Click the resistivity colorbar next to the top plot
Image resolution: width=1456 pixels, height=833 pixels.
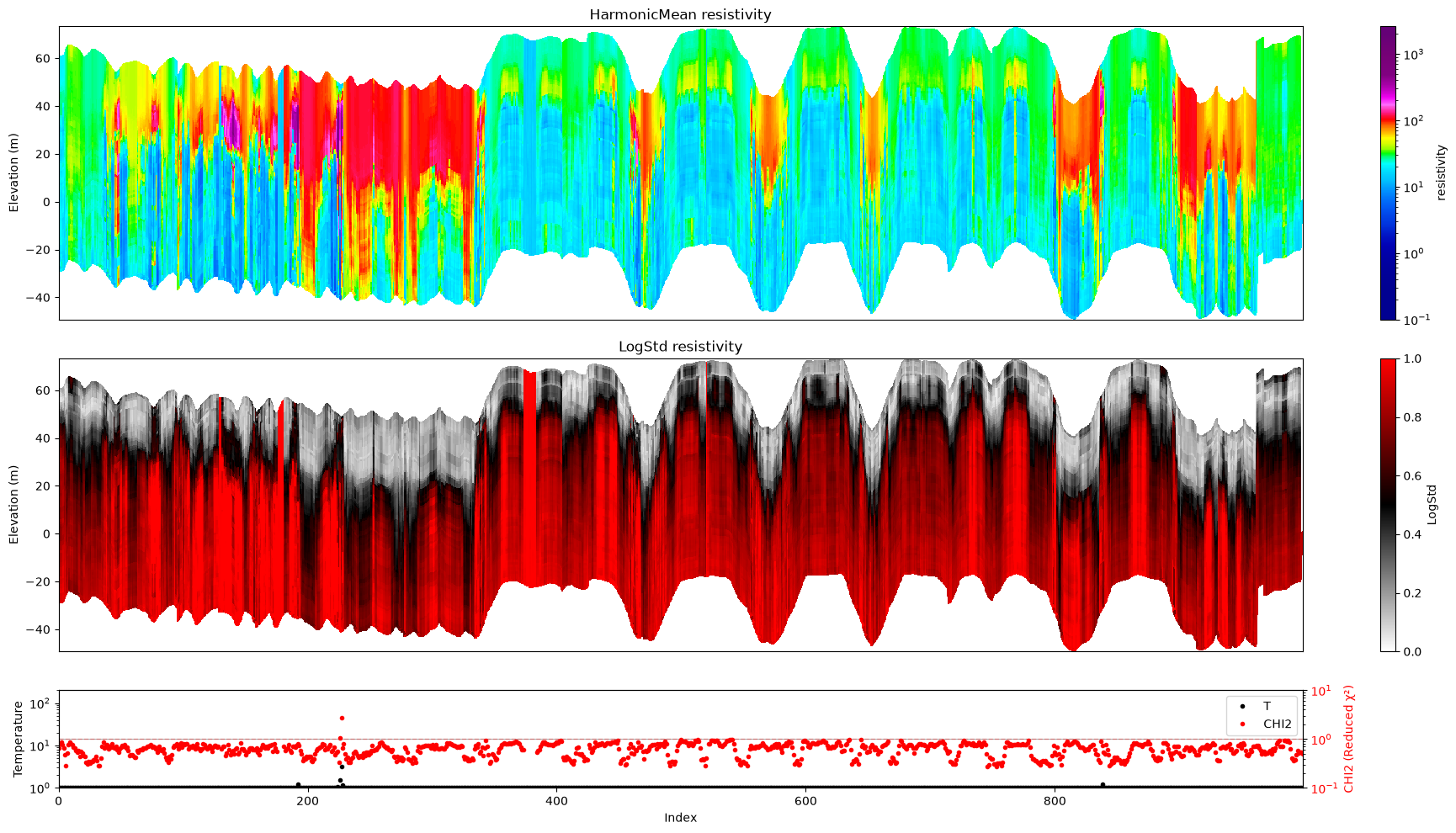tap(1388, 172)
